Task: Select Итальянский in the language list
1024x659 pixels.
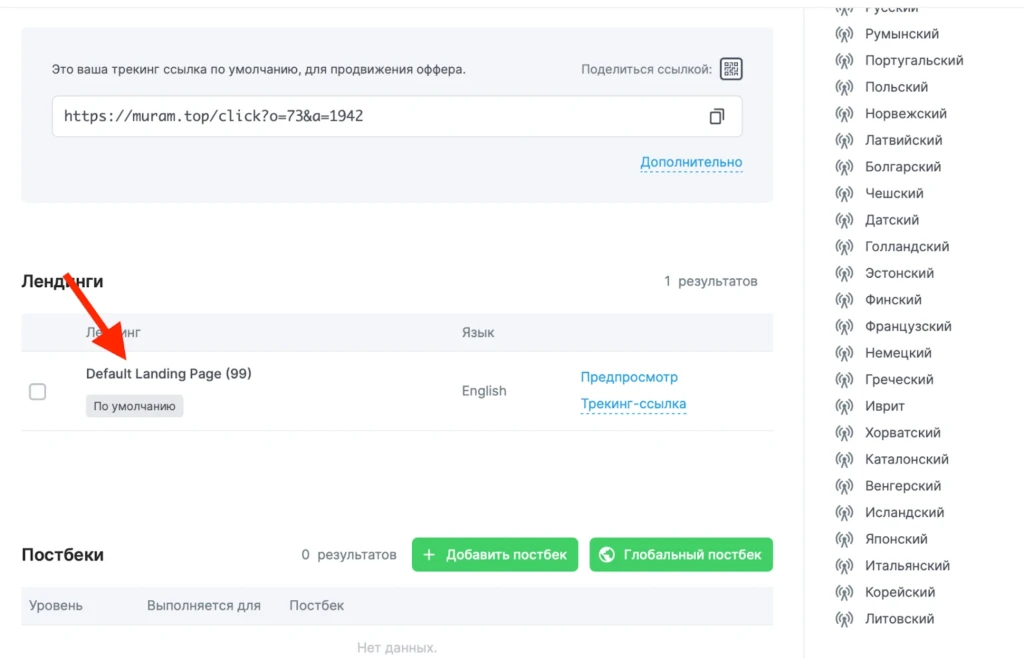Action: click(x=907, y=566)
